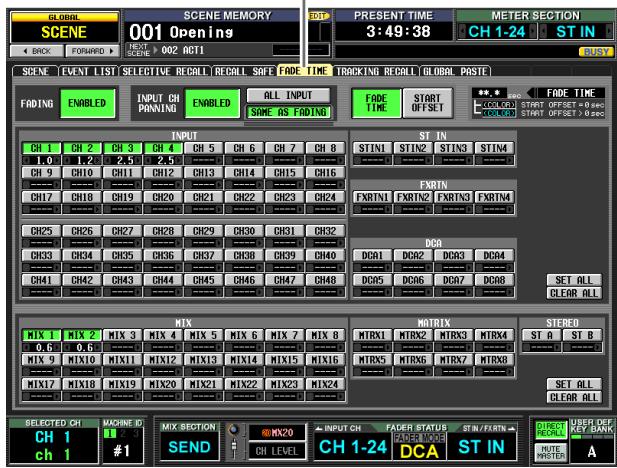
Task: Toggle the MUTE MASTER button
Action: (x=550, y=452)
